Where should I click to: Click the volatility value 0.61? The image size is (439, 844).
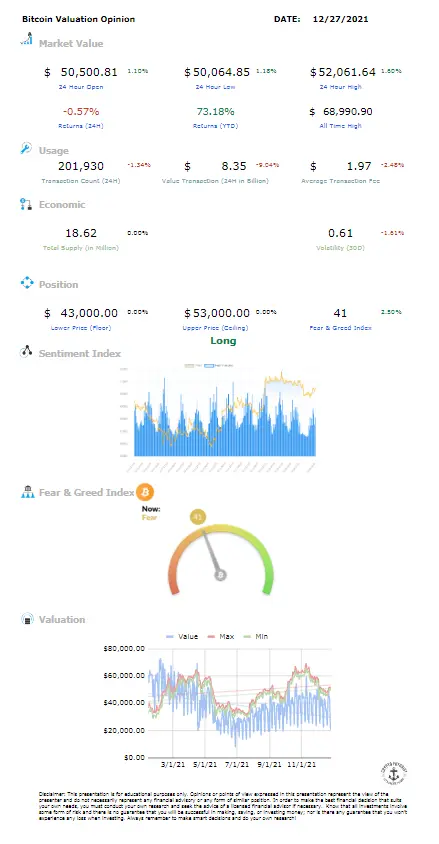coord(341,234)
